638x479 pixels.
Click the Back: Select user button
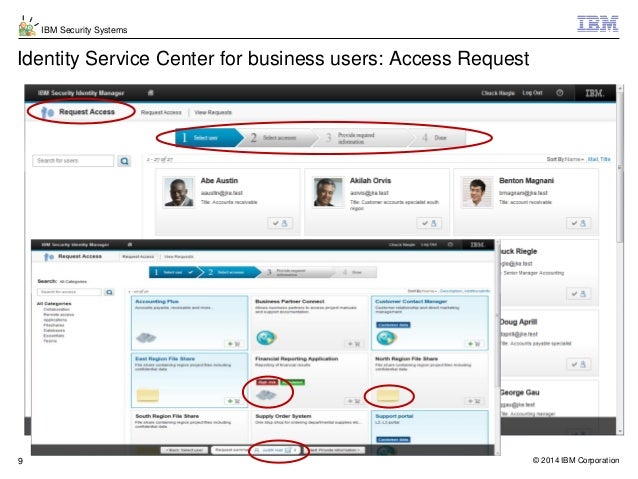184,450
